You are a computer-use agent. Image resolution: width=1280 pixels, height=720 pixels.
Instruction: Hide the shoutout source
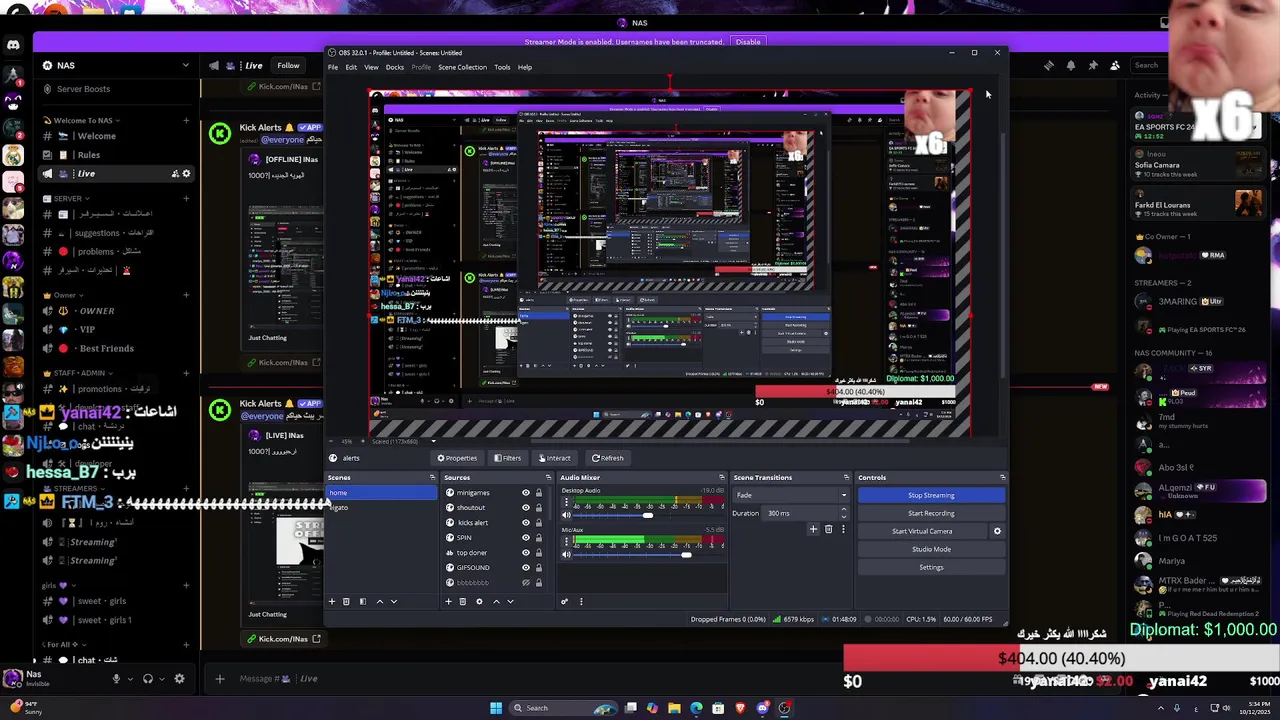click(526, 508)
